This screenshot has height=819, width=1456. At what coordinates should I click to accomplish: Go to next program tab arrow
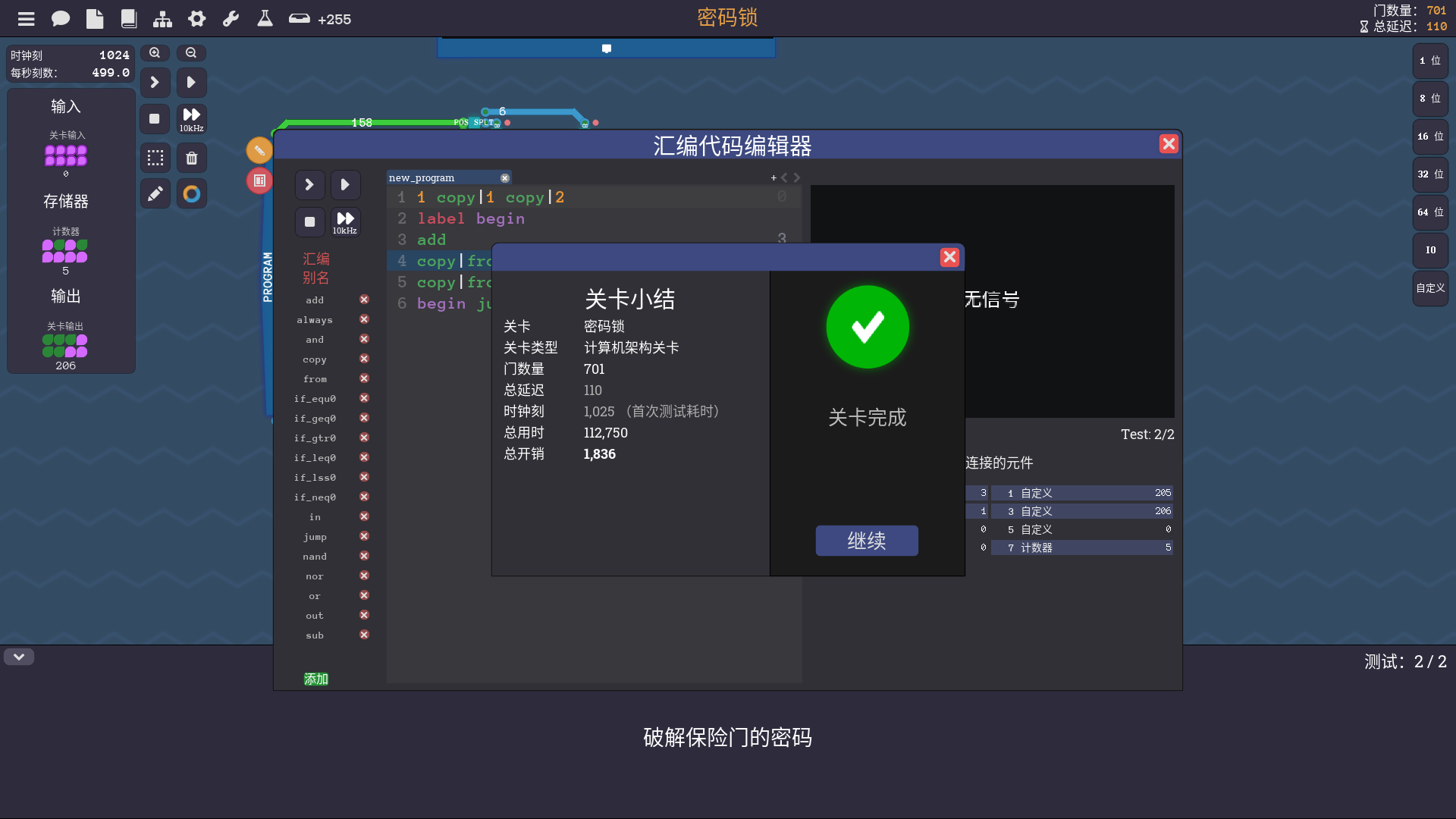pyautogui.click(x=797, y=177)
